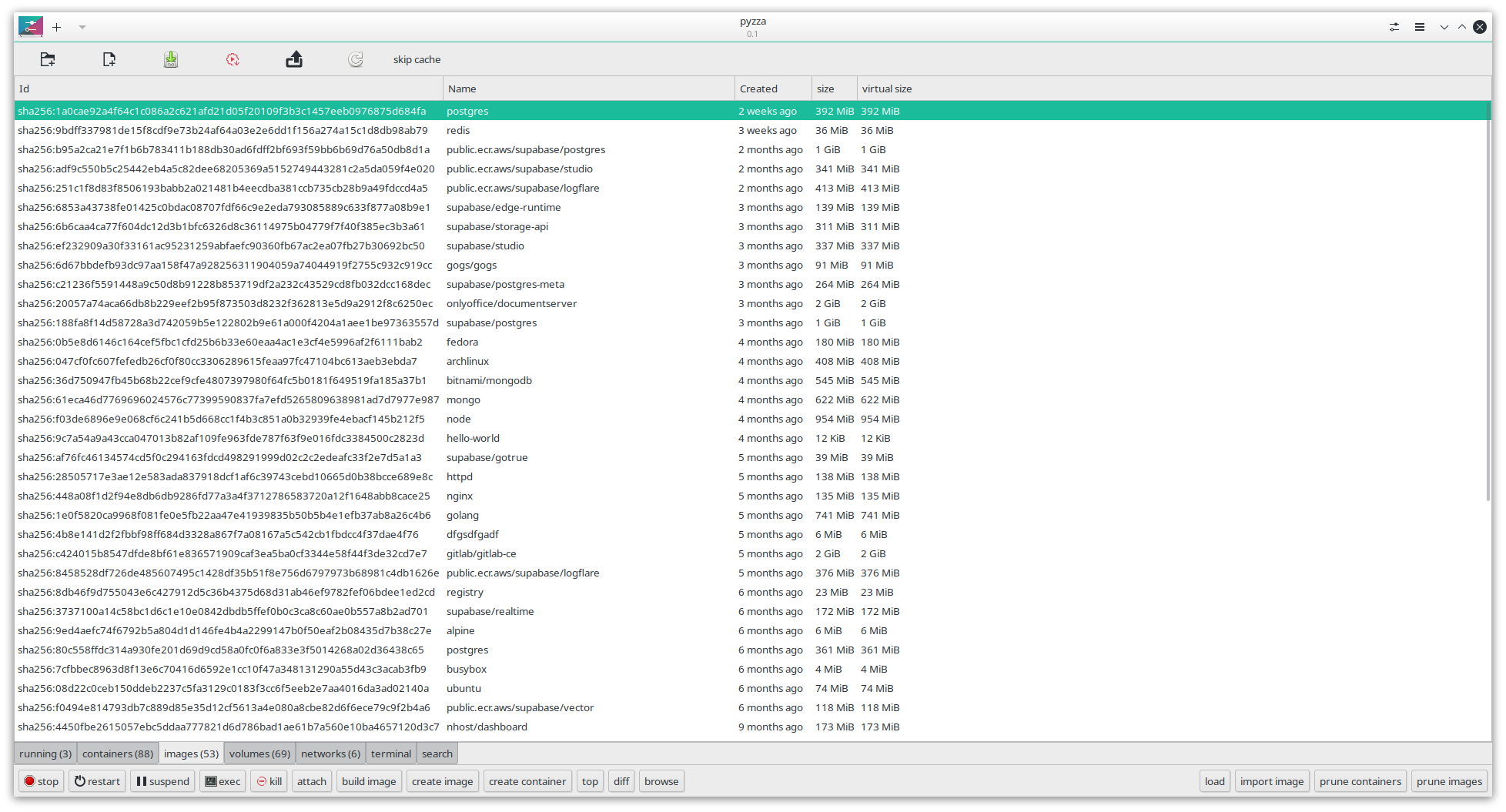The image size is (1506, 812).
Task: Click the stop button
Action: (42, 781)
